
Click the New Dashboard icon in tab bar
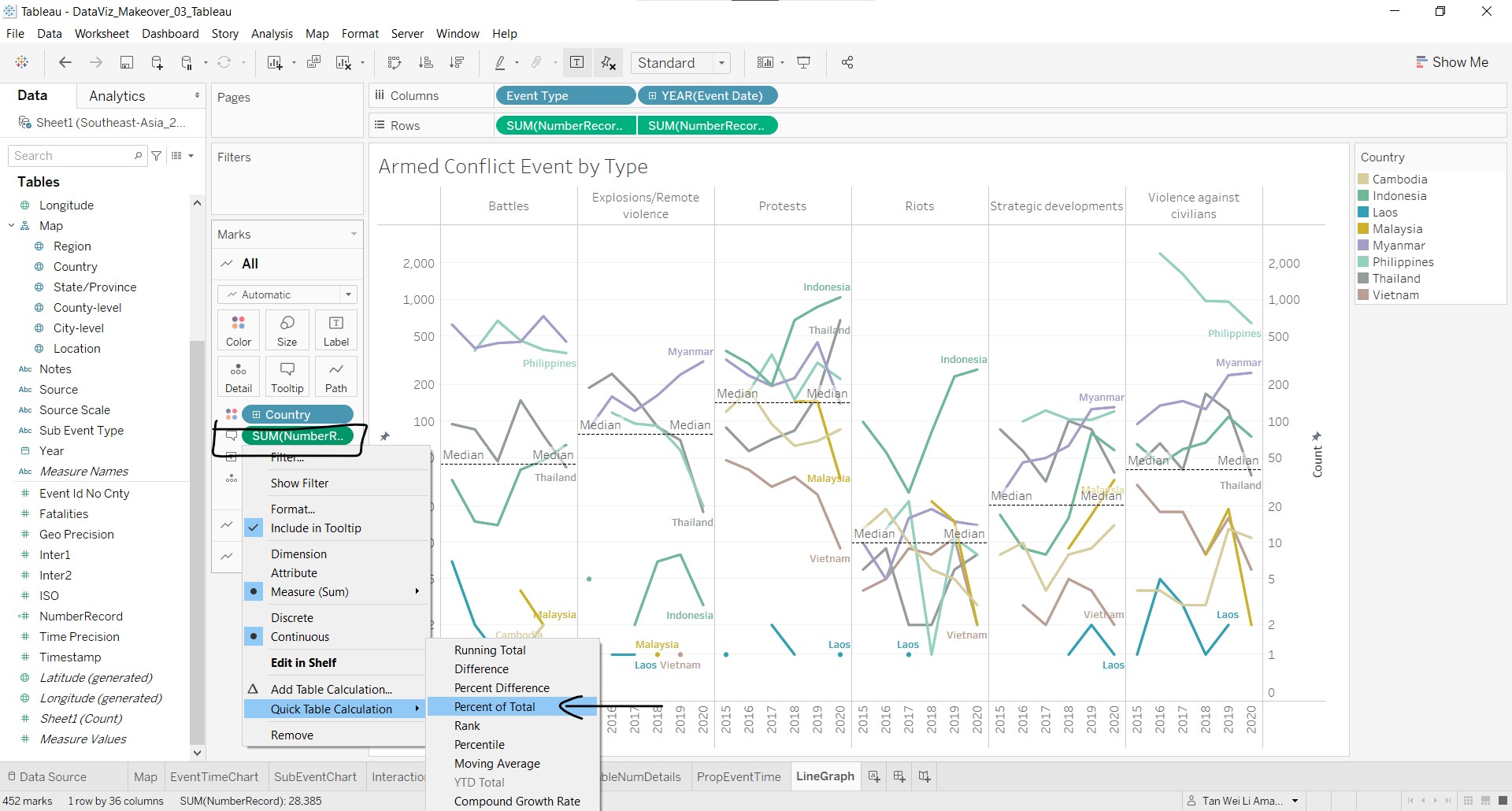[x=899, y=776]
